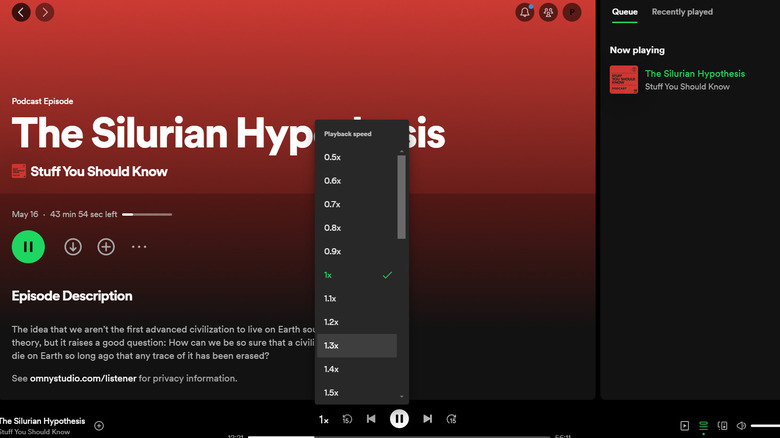The width and height of the screenshot is (780, 438).
Task: Skip back 15 seconds in the player bar
Action: tap(347, 419)
